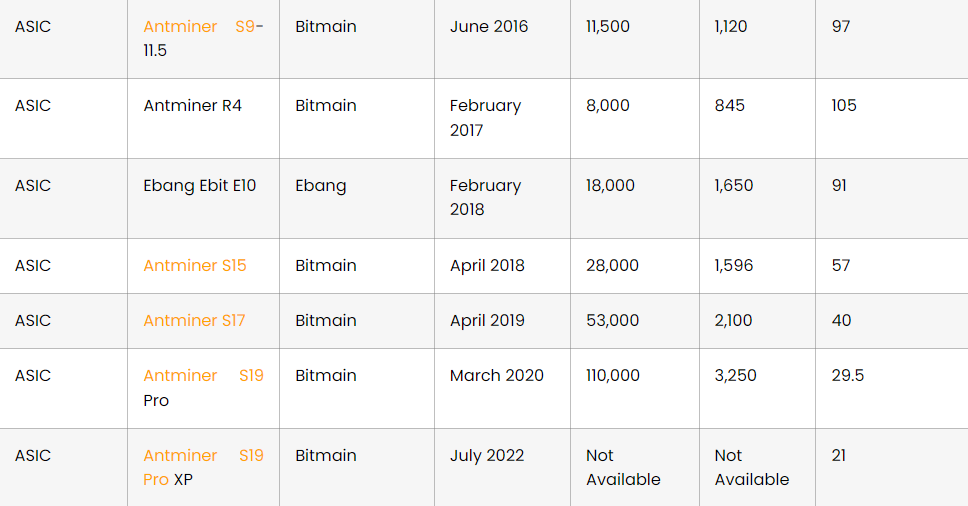
Task: Click the June 2016 date cell
Action: (489, 27)
